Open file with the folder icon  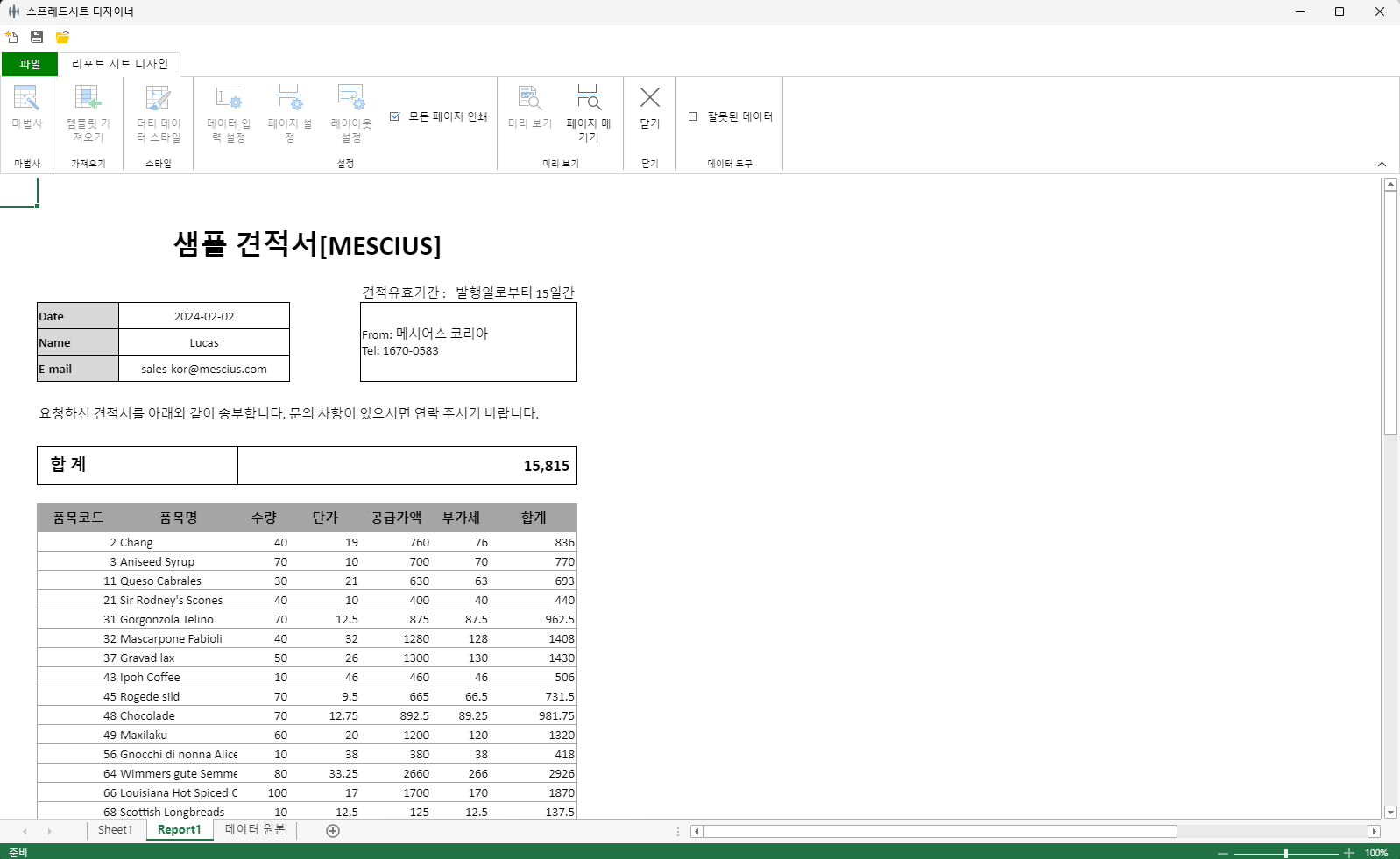click(x=62, y=37)
